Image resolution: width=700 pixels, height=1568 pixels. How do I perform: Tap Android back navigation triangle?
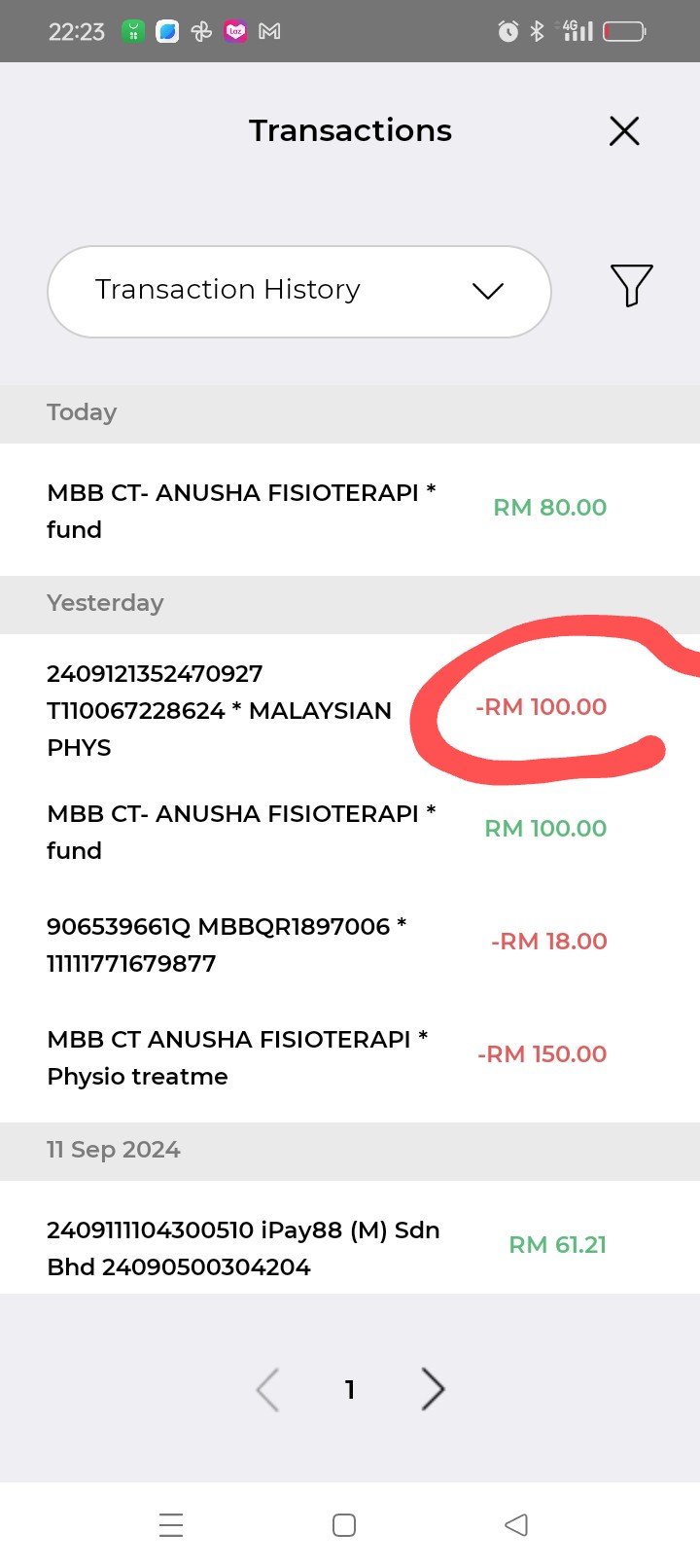[x=516, y=1524]
